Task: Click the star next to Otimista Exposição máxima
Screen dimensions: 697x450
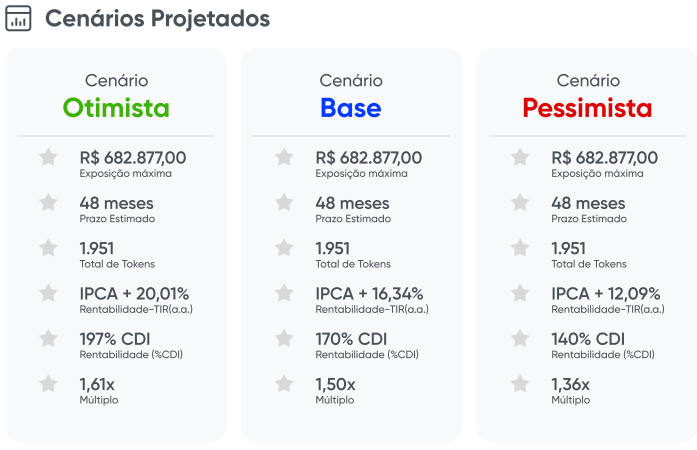Action: pyautogui.click(x=48, y=157)
